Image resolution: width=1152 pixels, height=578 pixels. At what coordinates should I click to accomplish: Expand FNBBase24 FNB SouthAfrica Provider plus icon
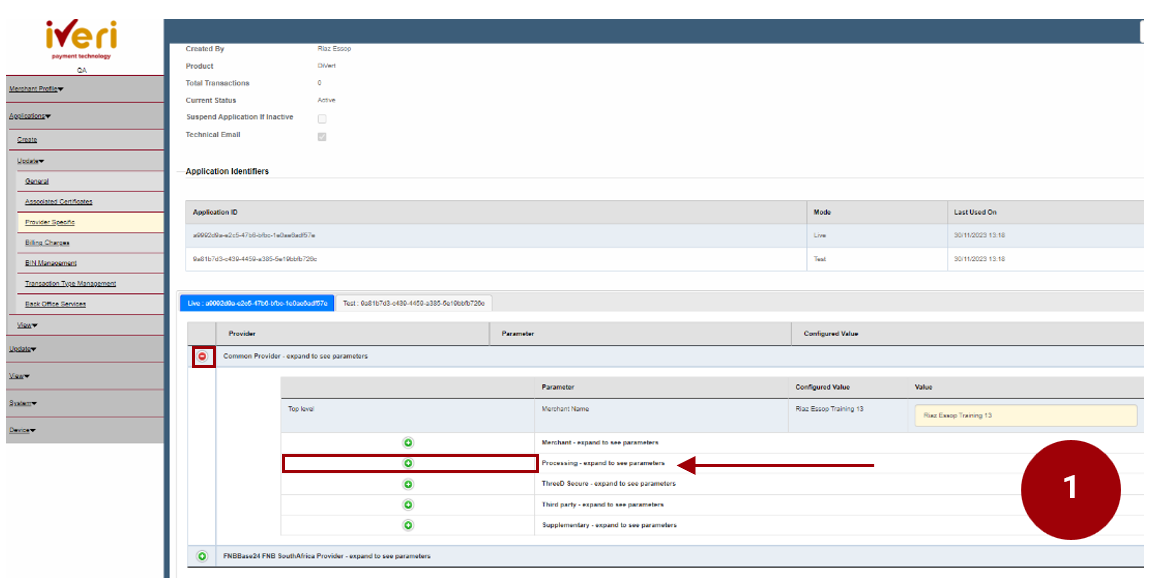202,556
